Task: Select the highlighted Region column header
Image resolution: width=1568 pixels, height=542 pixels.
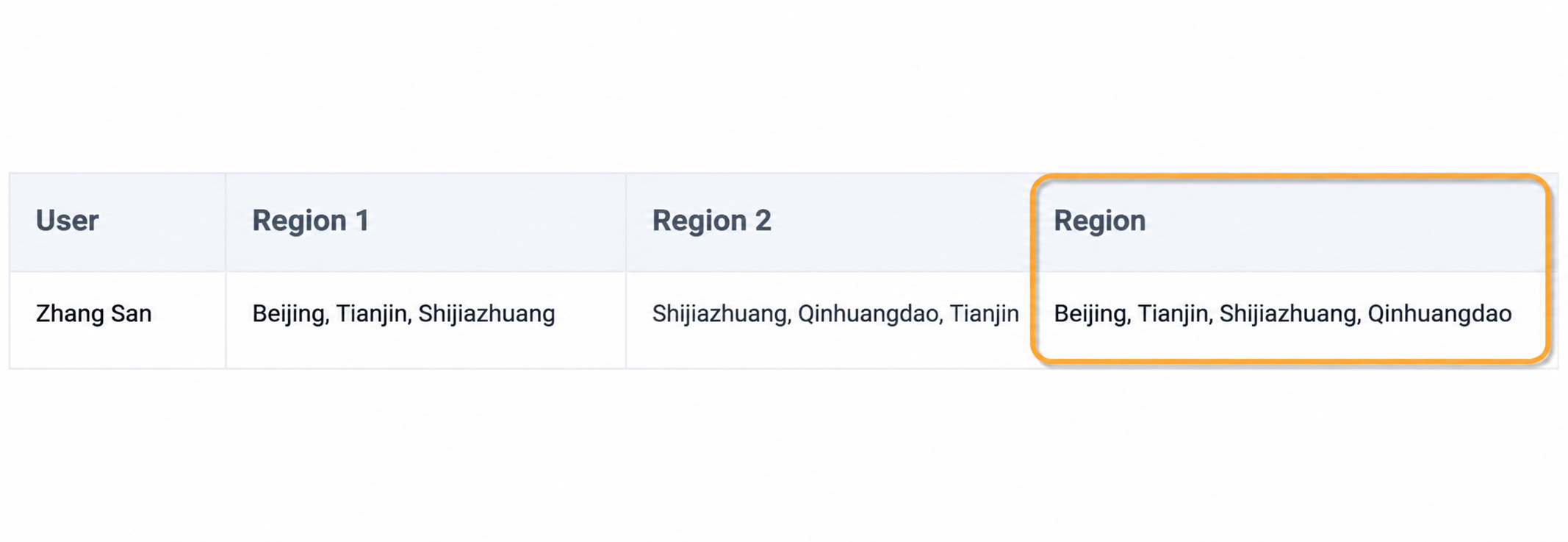Action: (1099, 221)
